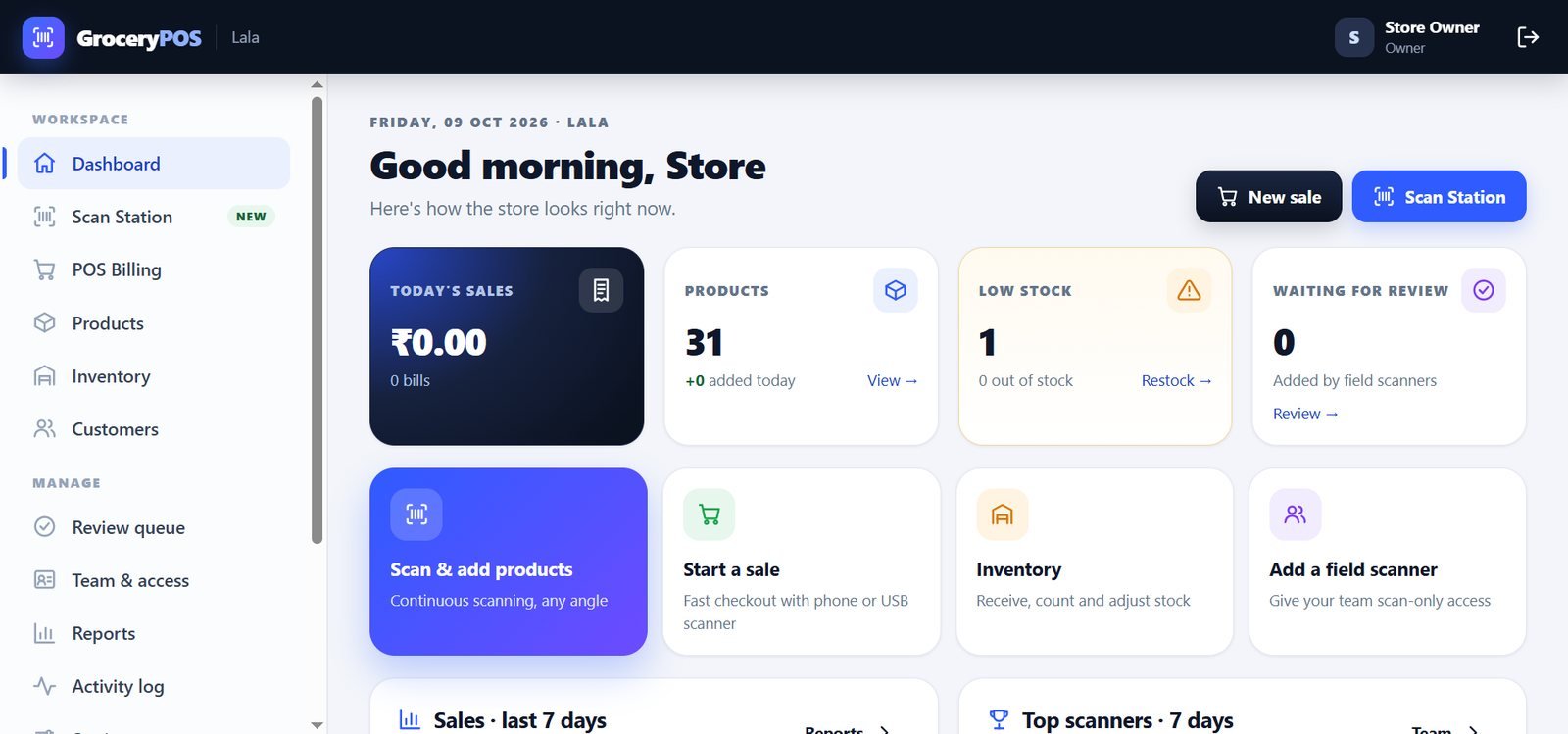Click trophy icon beside Top scanners

pyautogui.click(x=999, y=720)
